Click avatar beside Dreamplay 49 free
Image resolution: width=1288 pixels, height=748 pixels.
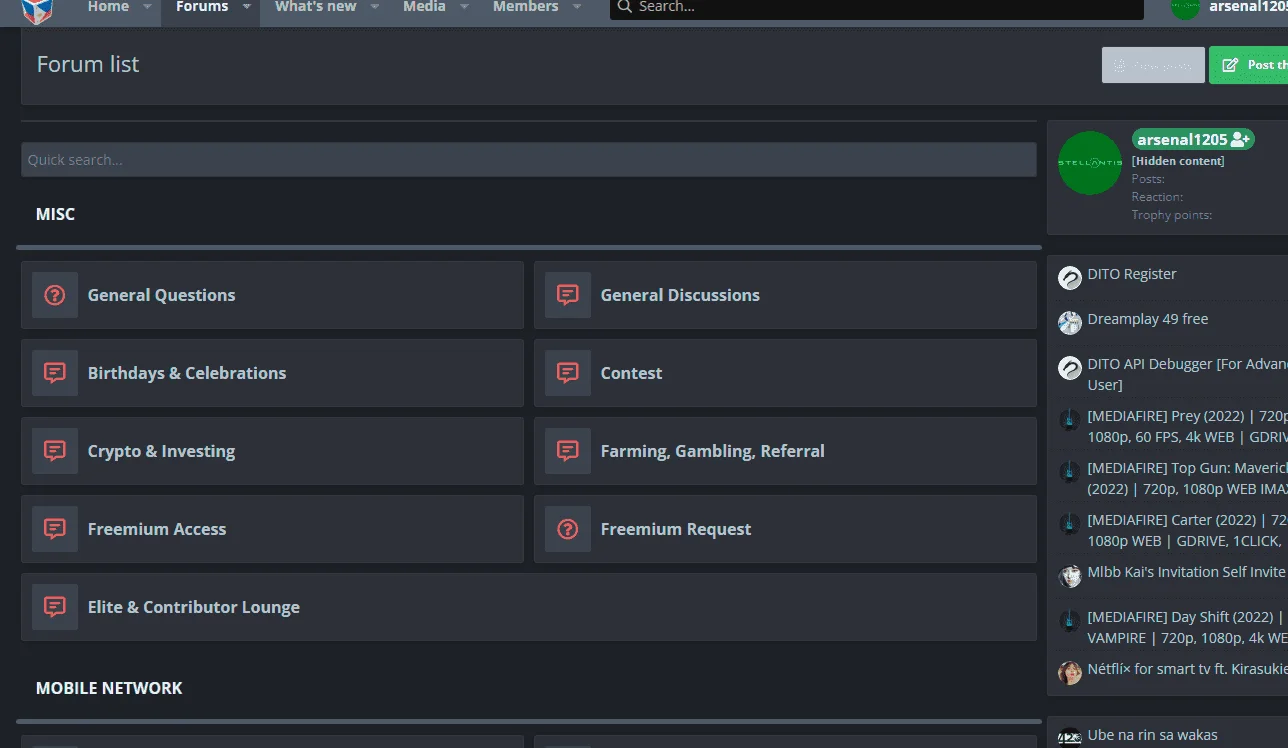1070,322
